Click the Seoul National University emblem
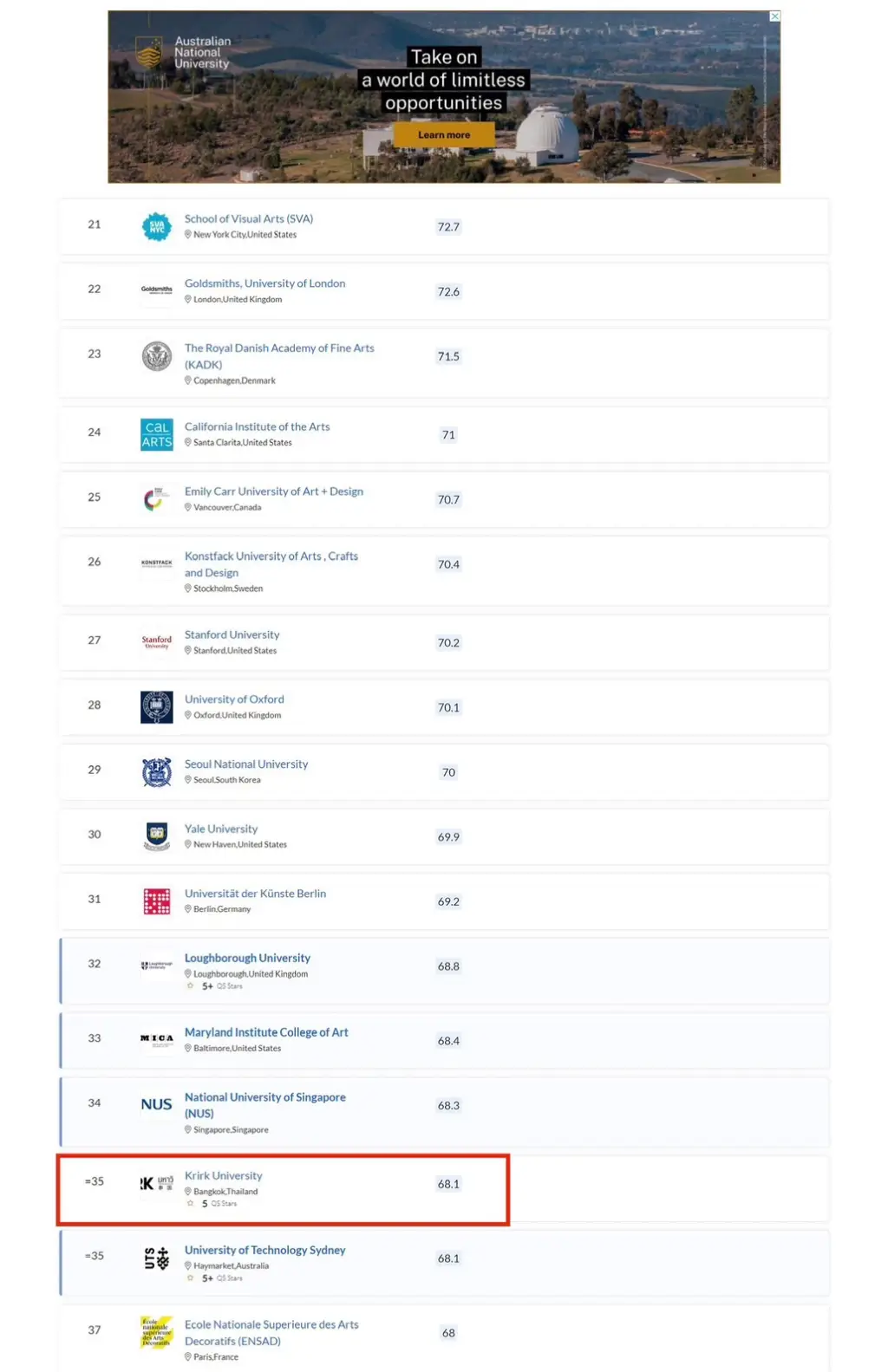Viewport: 888px width, 1372px height. pos(157,772)
